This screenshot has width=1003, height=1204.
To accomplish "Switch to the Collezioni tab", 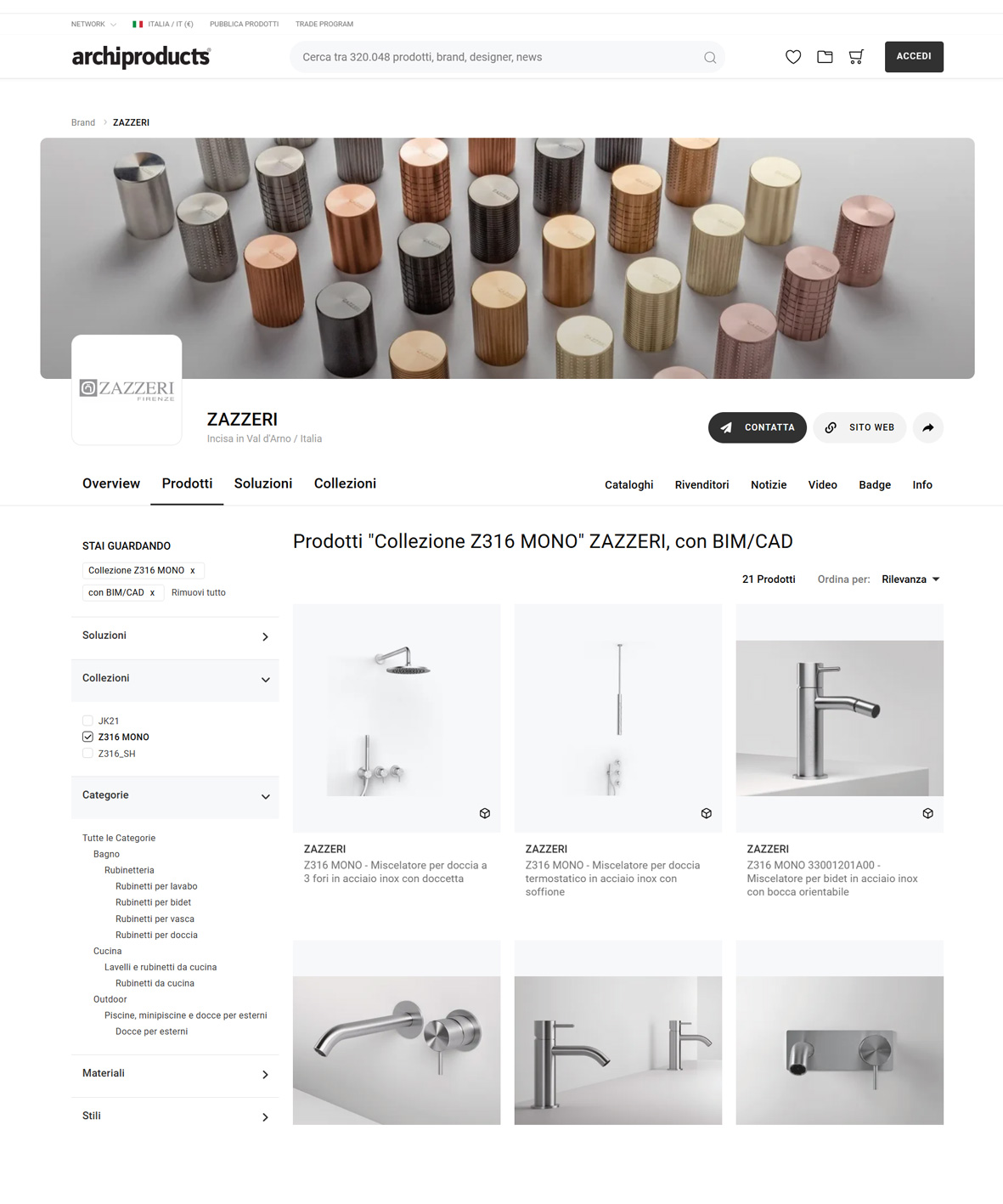I will pyautogui.click(x=345, y=483).
